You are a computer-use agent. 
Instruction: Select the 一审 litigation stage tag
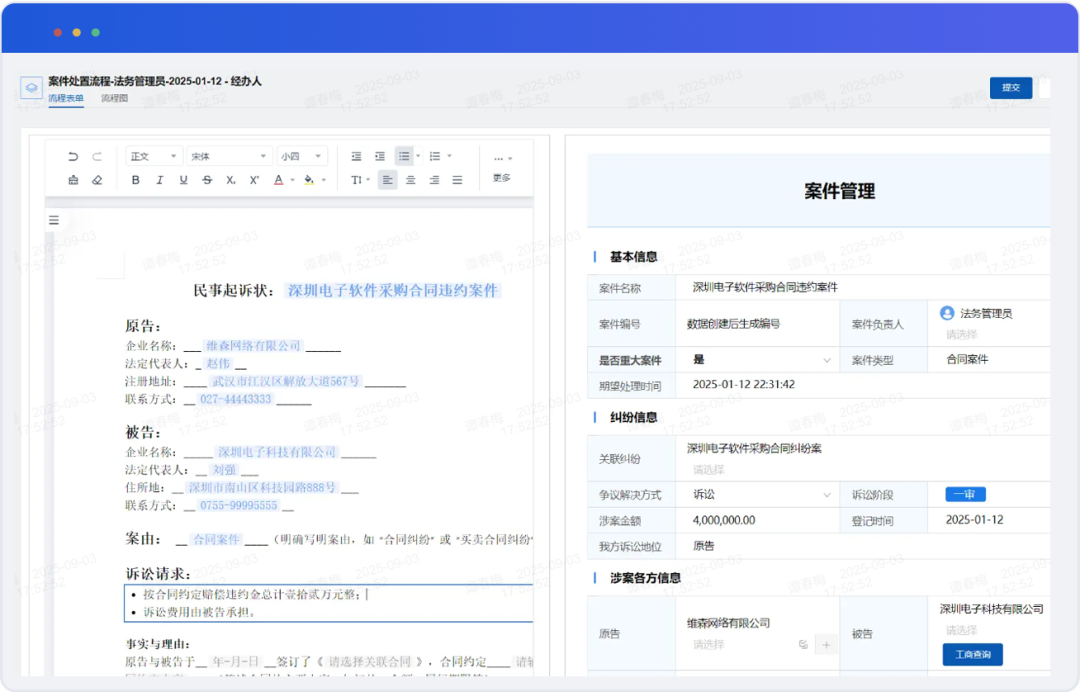pyautogui.click(x=965, y=494)
